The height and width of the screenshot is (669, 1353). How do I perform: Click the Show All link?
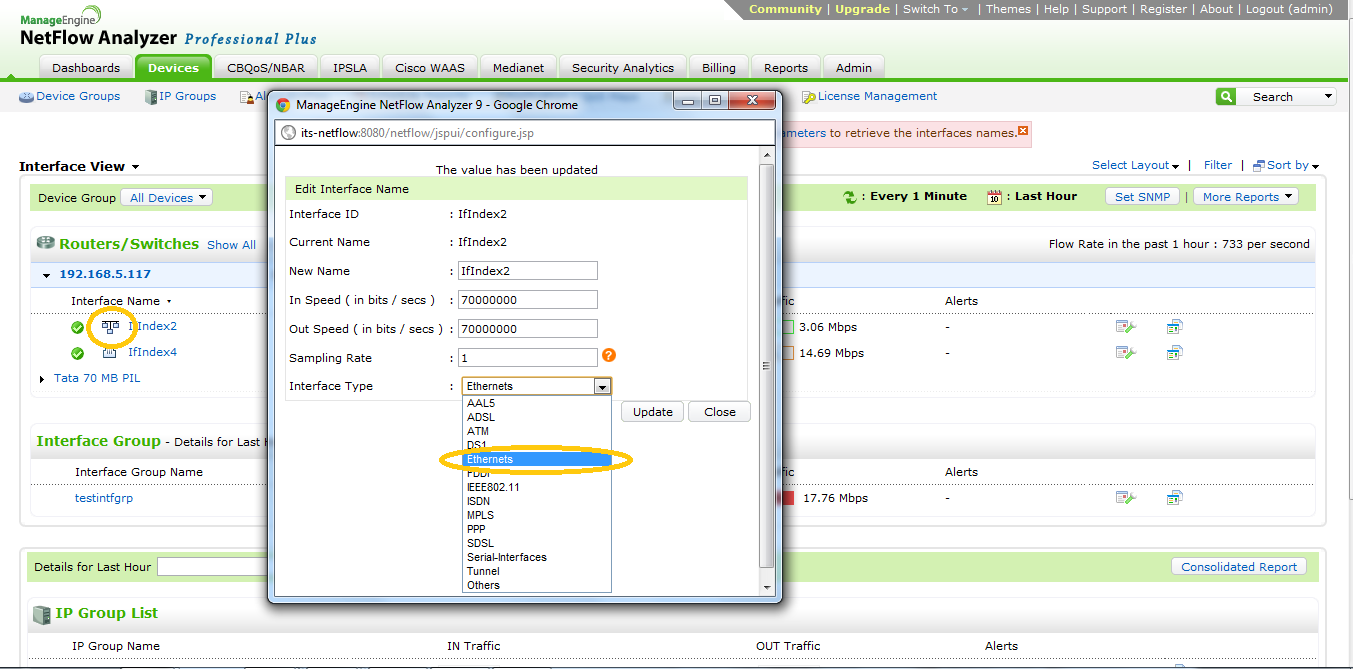tap(231, 244)
